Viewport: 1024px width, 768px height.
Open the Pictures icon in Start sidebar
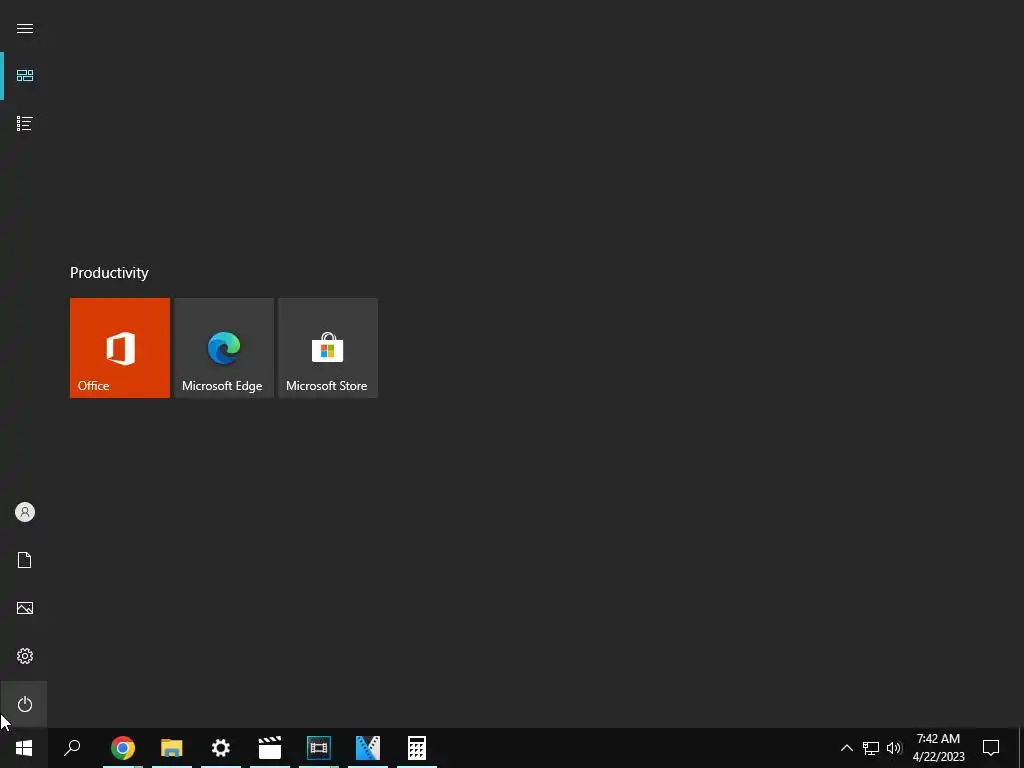25,608
